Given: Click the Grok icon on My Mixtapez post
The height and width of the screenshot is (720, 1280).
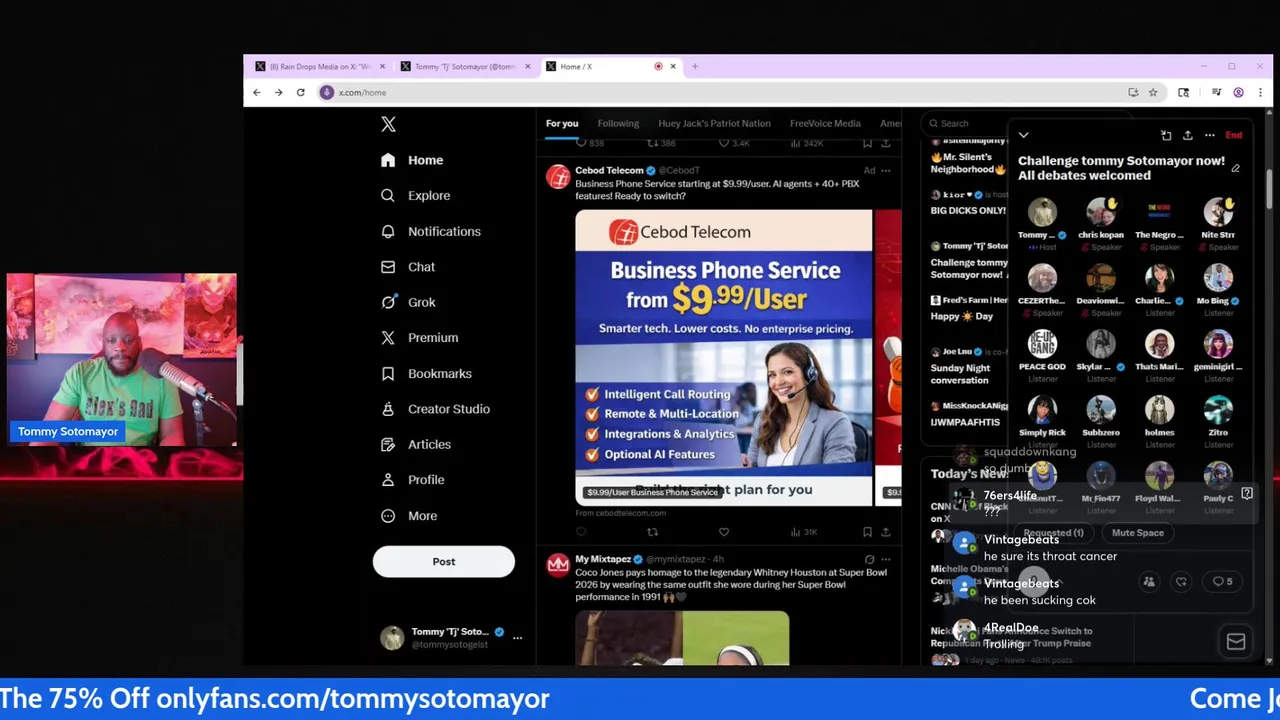Looking at the screenshot, I should (x=869, y=560).
